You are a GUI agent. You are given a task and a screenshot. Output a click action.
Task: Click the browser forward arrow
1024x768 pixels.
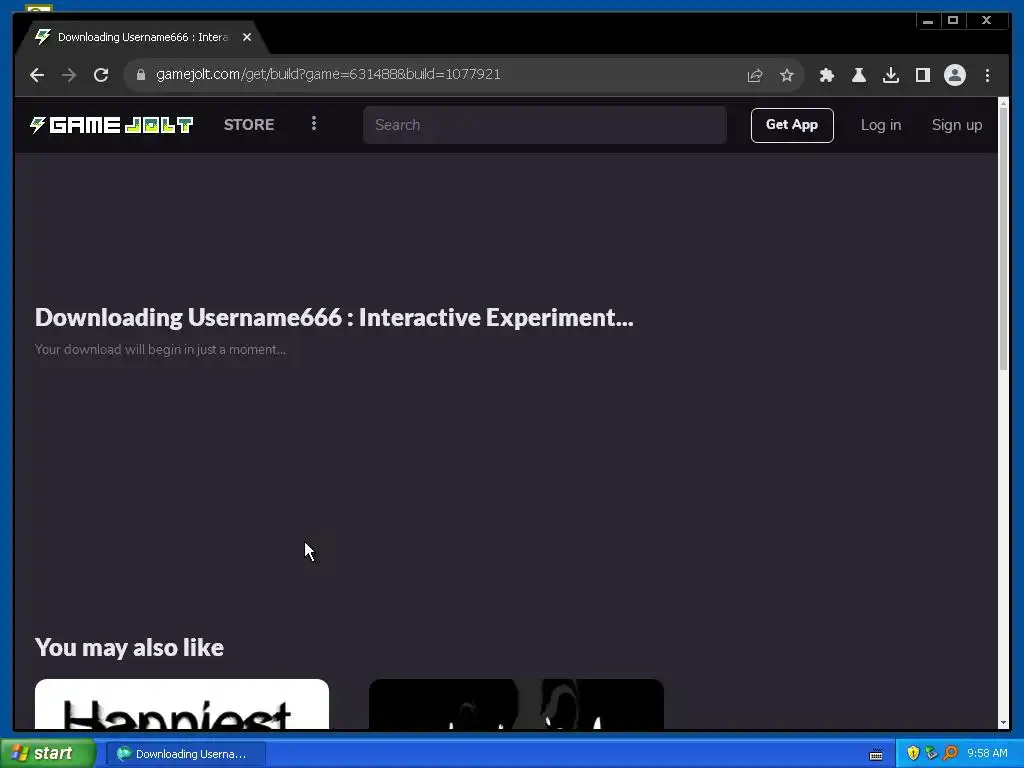tap(69, 75)
